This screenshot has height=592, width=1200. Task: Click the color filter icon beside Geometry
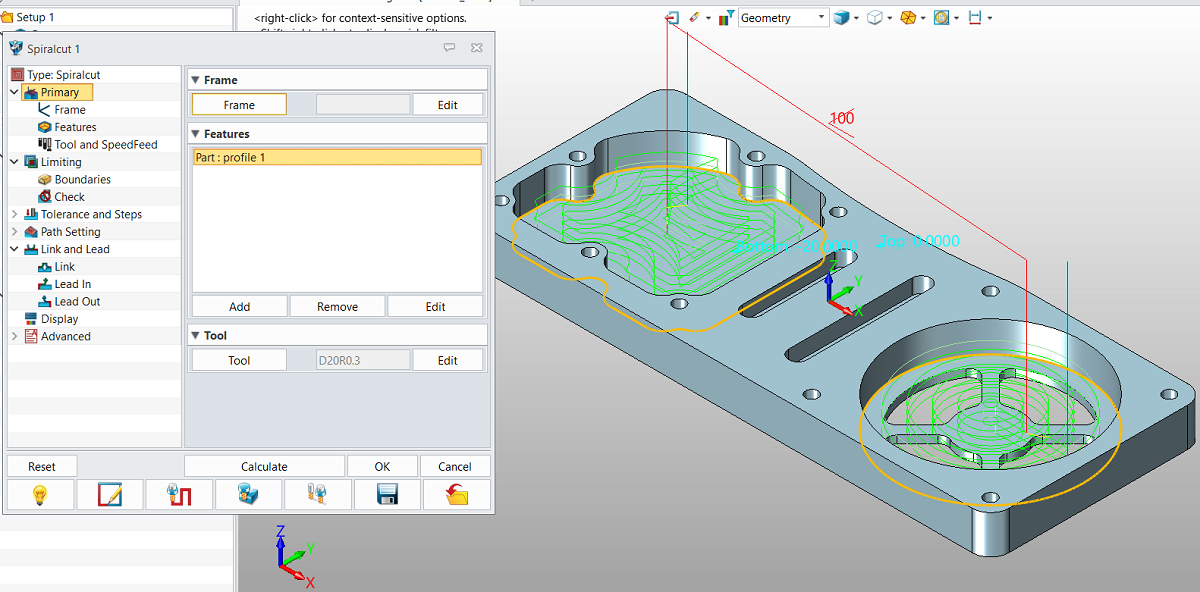coord(725,18)
